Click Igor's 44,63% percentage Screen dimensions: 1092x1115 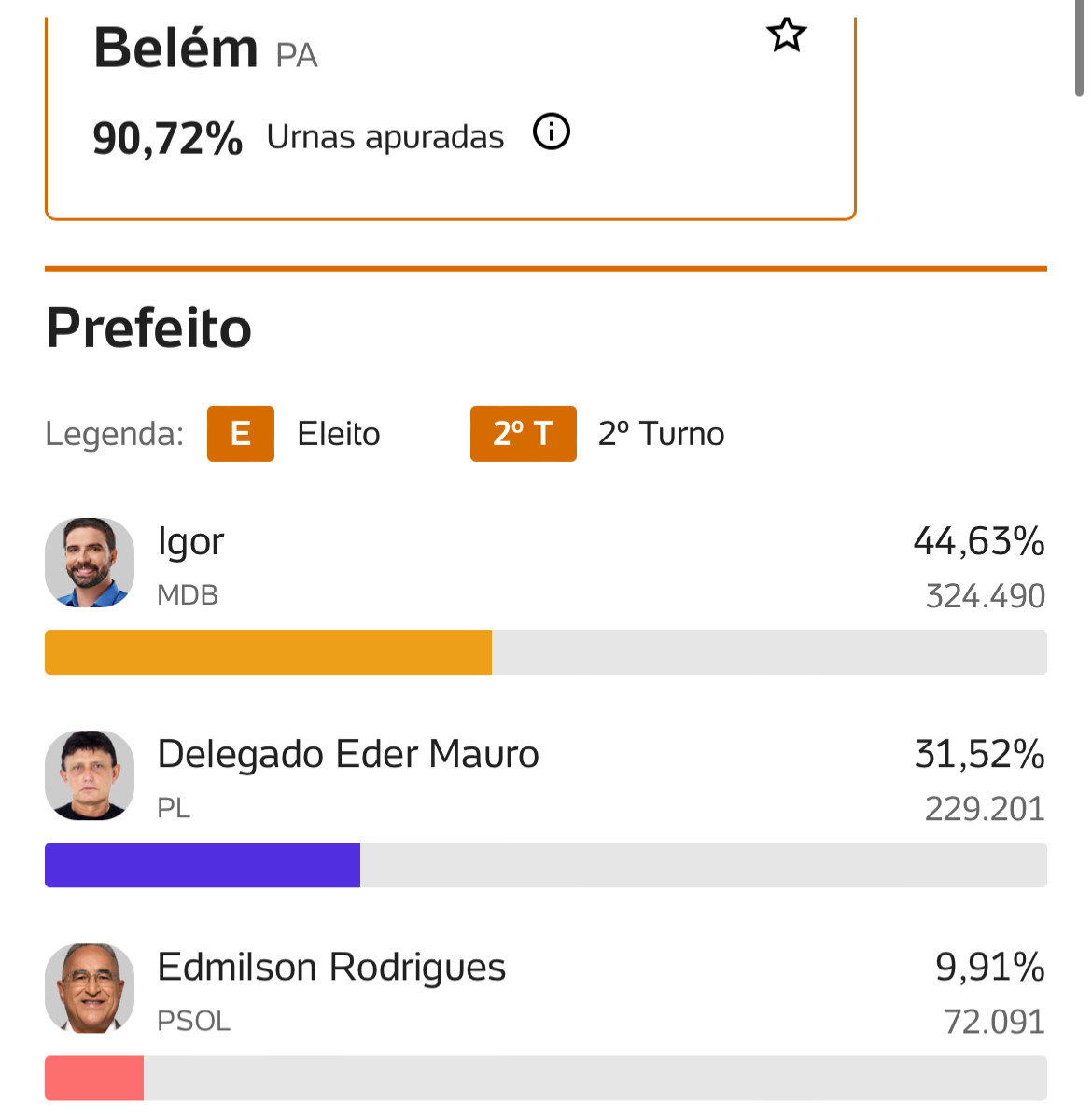point(979,542)
